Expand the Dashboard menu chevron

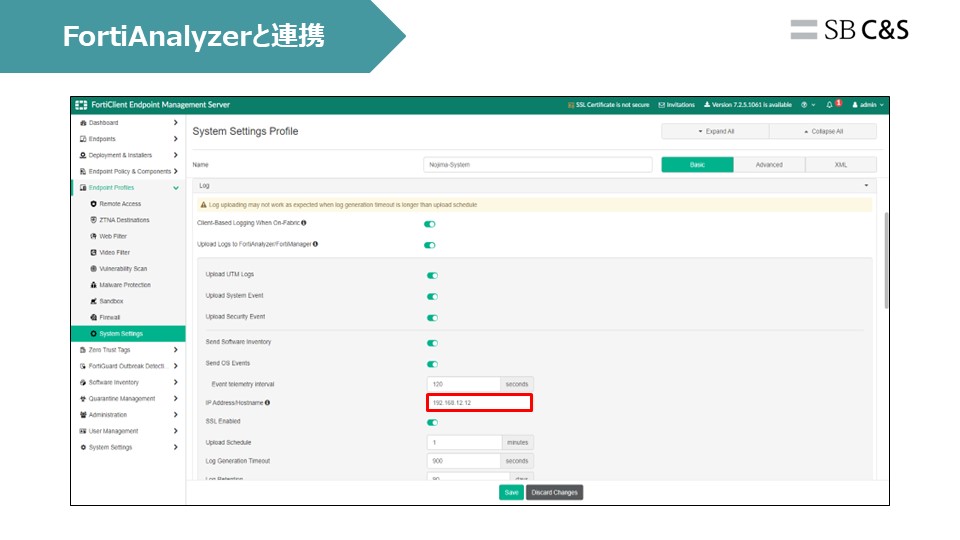point(176,123)
